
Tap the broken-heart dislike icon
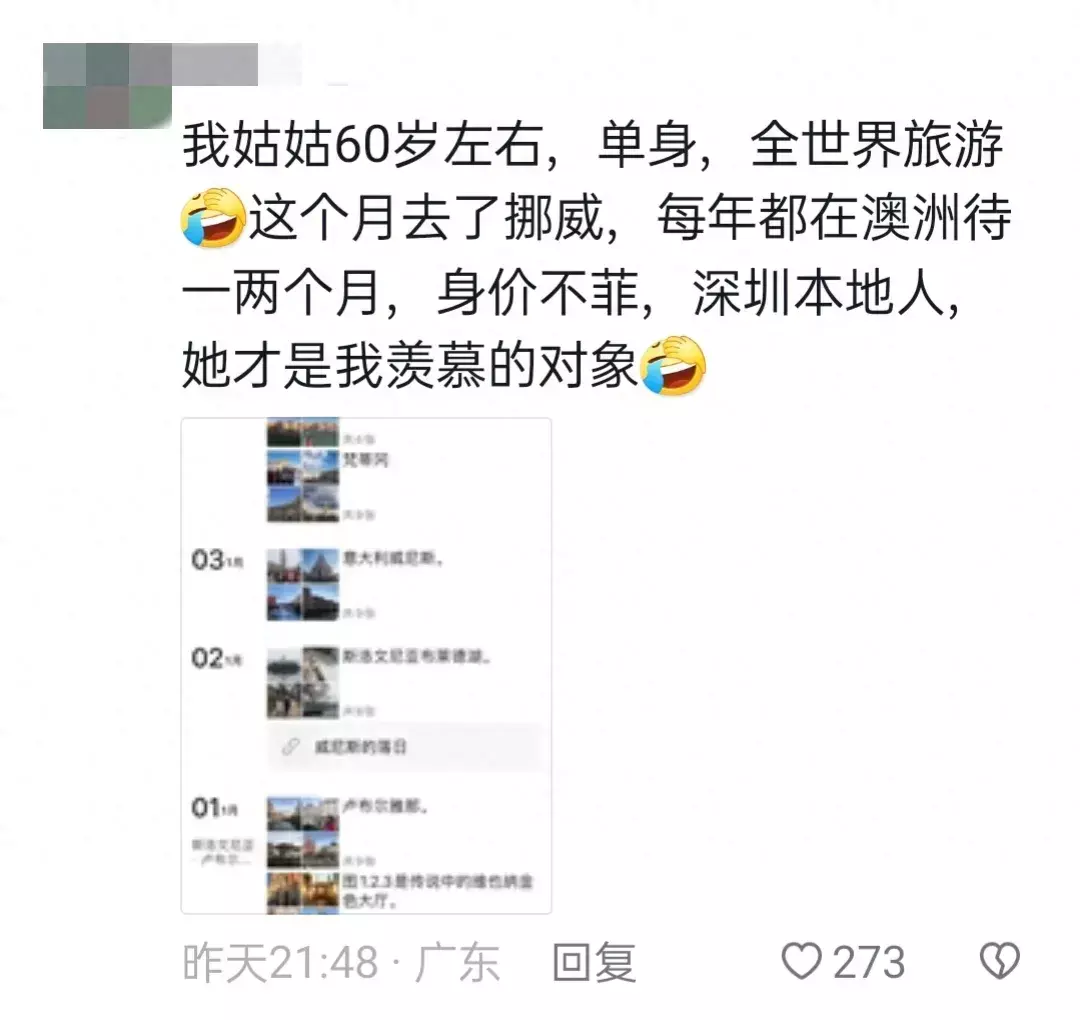(x=999, y=961)
